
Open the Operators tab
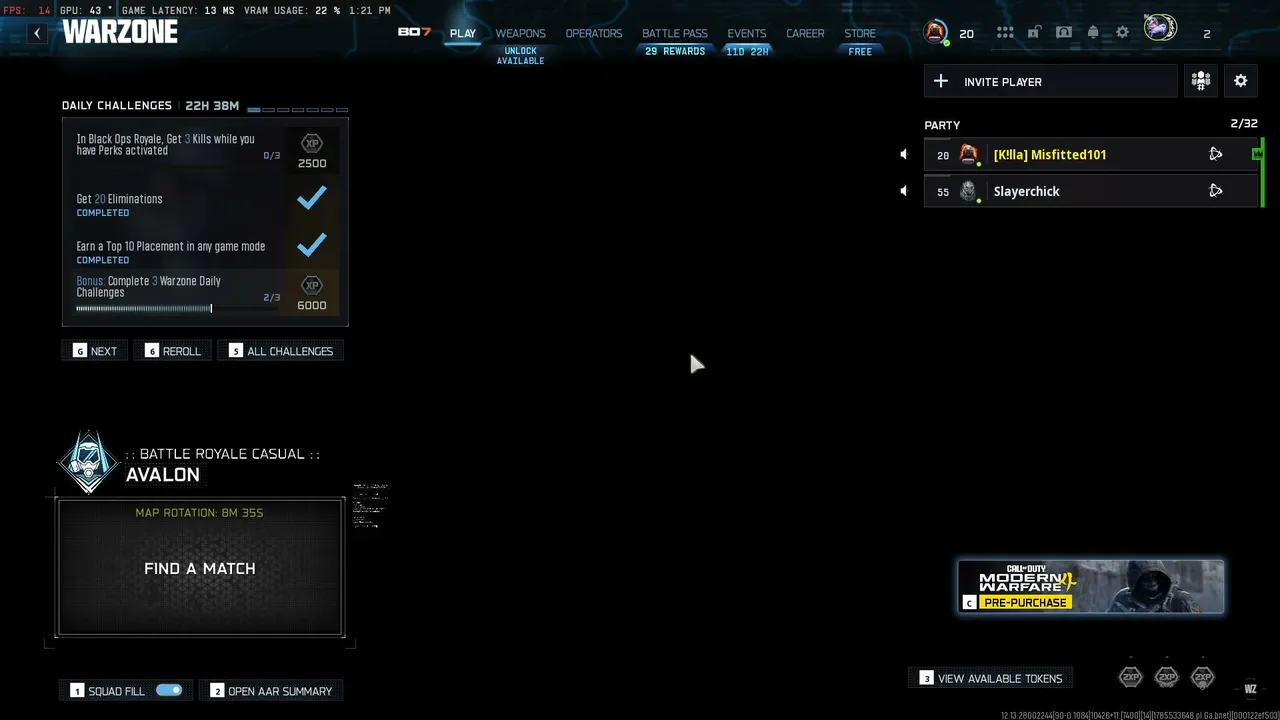594,33
